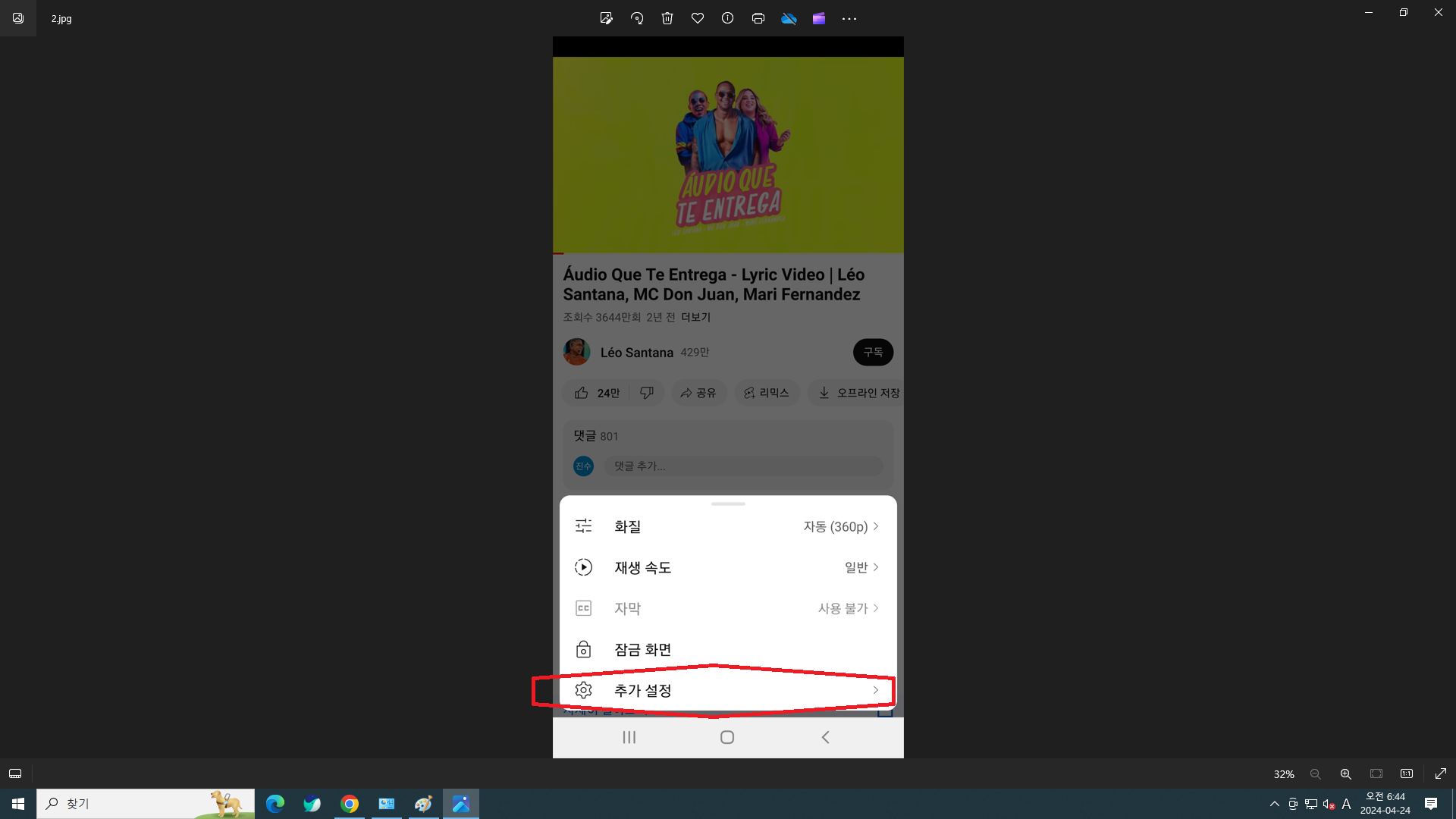Open the notification center icon
This screenshot has width=1456, height=819.
coord(1431,804)
